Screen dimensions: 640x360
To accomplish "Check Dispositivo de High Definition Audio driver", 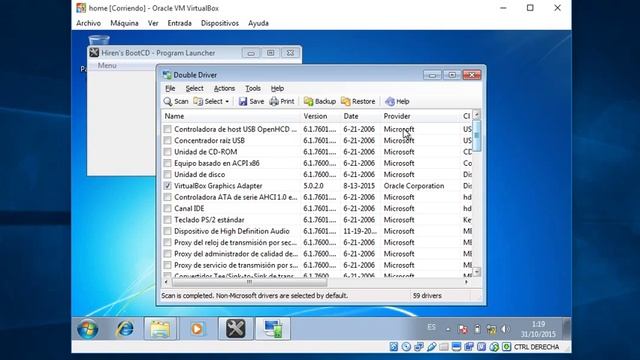I will coord(167,231).
